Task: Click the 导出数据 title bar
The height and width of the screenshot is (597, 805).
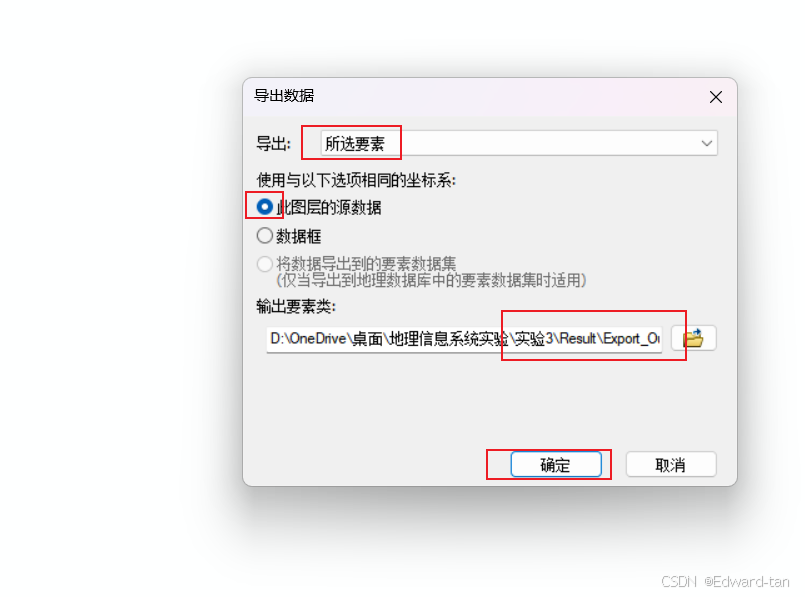Action: click(477, 97)
